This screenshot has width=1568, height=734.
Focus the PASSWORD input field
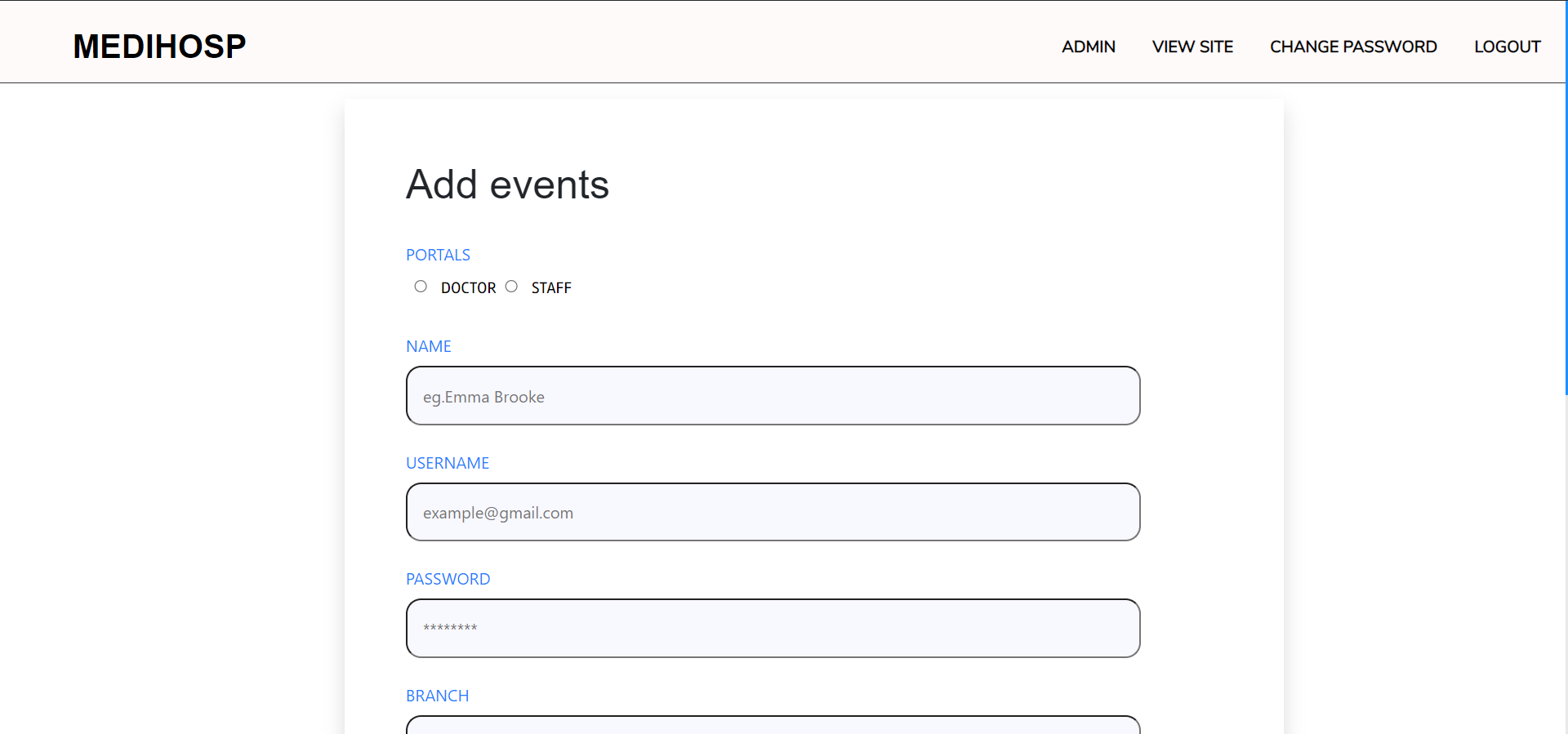773,628
